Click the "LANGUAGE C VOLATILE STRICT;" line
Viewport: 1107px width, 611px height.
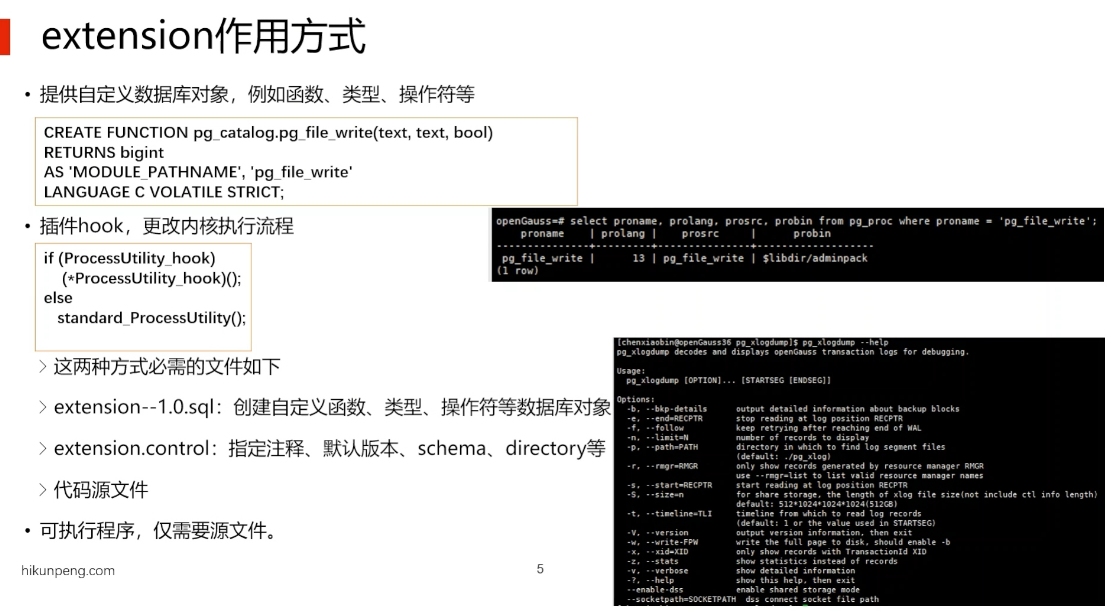pyautogui.click(x=164, y=192)
